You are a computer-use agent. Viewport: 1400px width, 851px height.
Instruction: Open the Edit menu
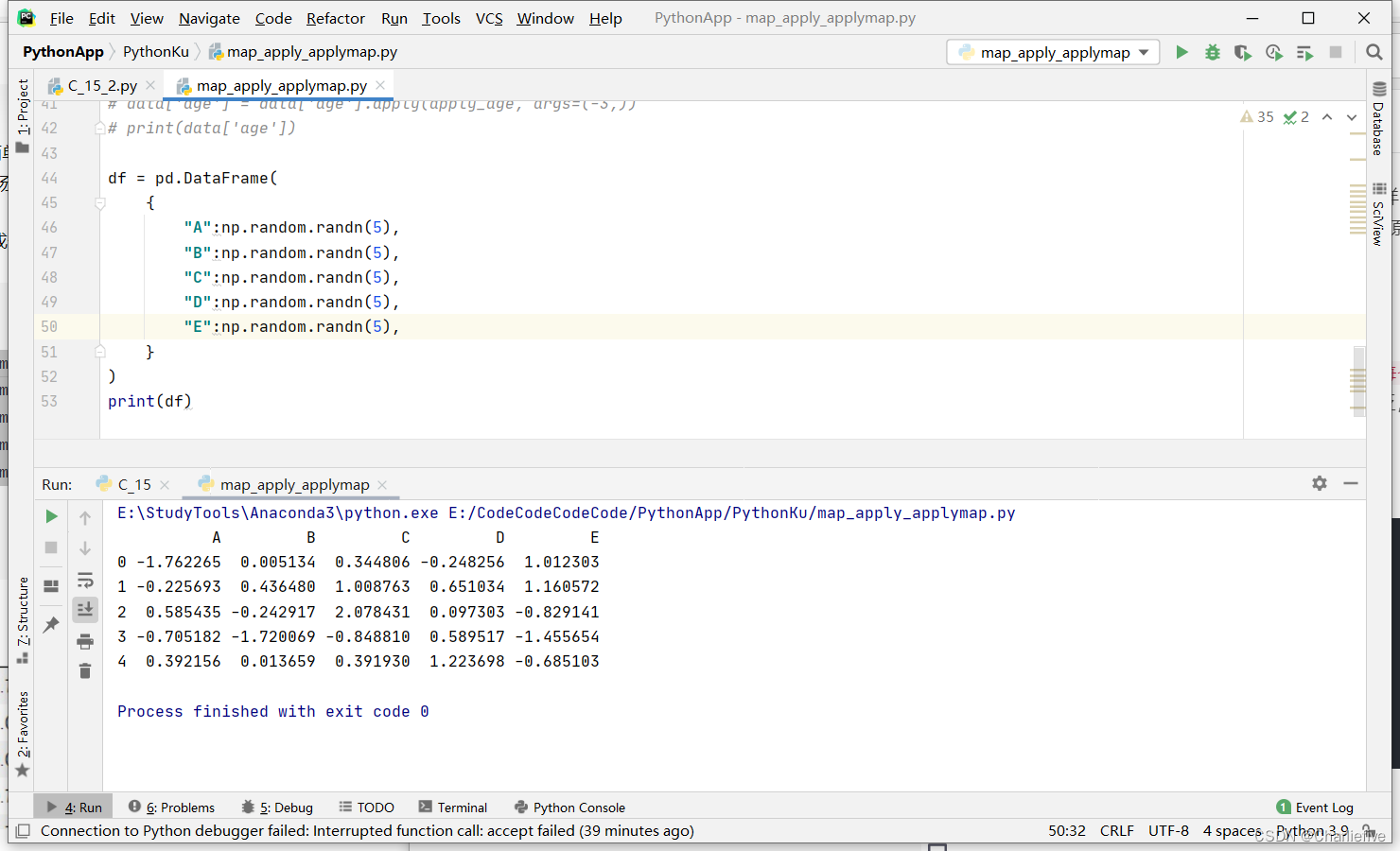[x=102, y=18]
